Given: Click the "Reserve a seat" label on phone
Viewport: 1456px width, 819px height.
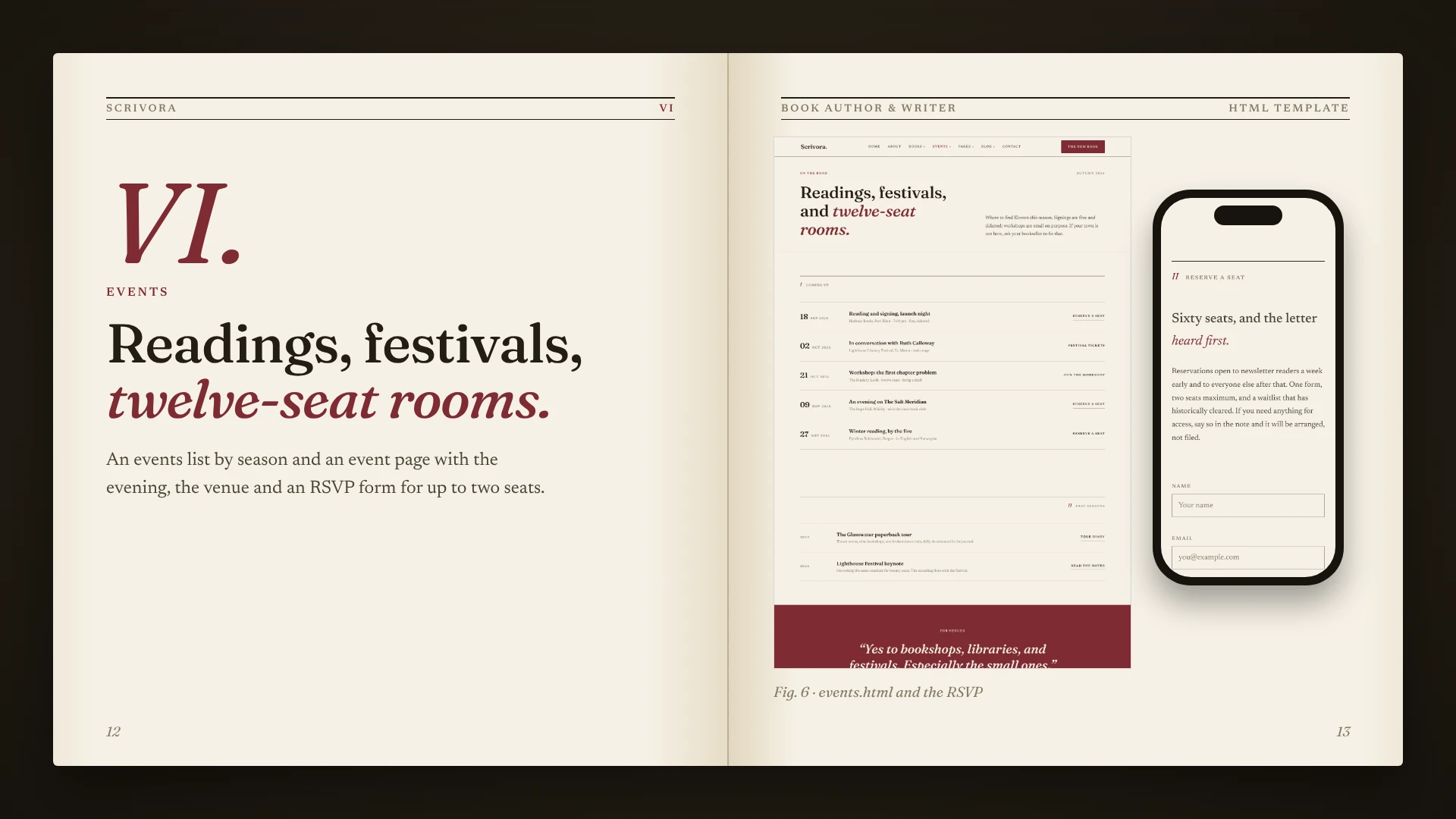Looking at the screenshot, I should pyautogui.click(x=1215, y=278).
